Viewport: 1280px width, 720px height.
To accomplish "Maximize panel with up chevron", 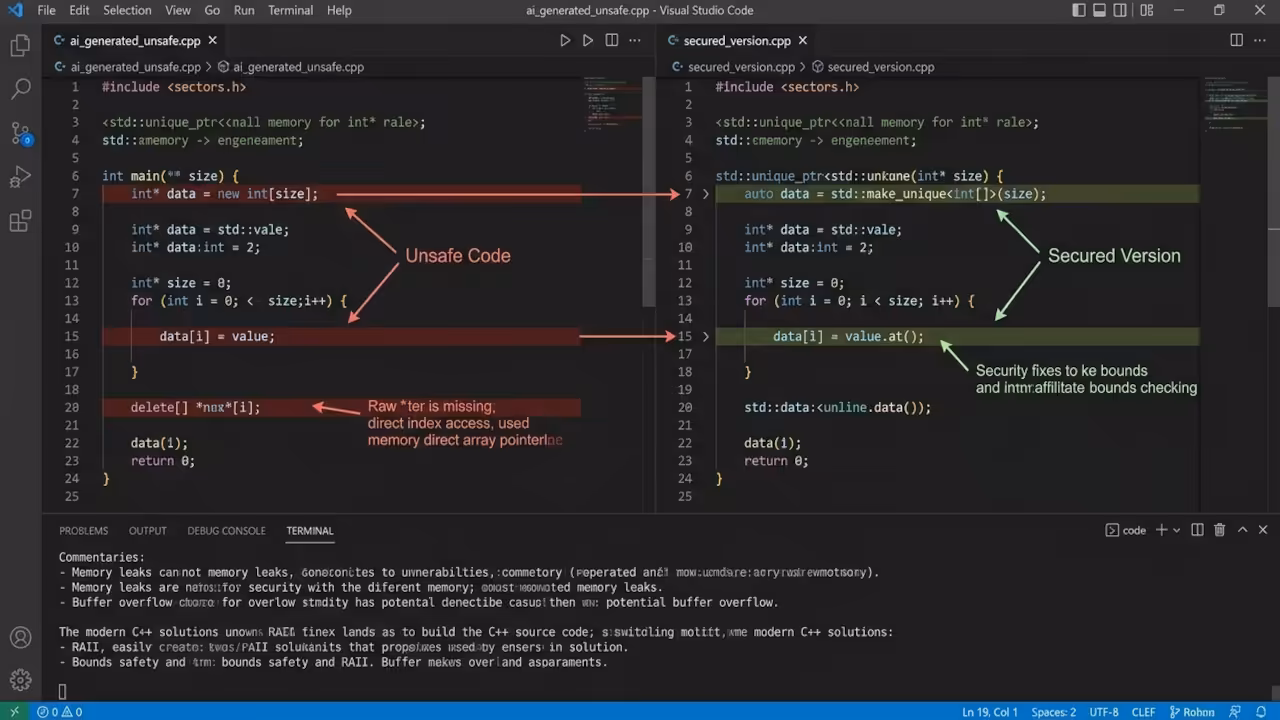I will coord(1242,530).
